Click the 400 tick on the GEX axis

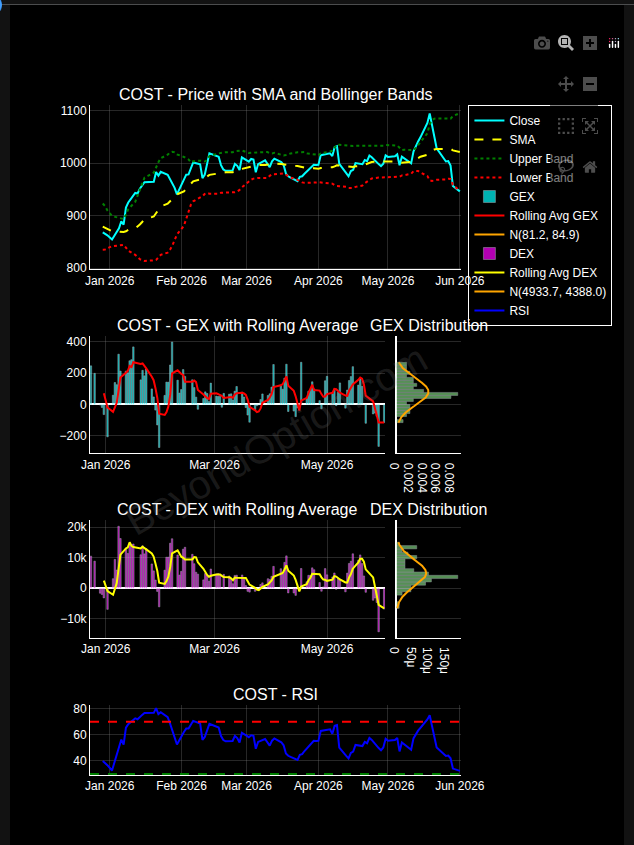pos(77,342)
